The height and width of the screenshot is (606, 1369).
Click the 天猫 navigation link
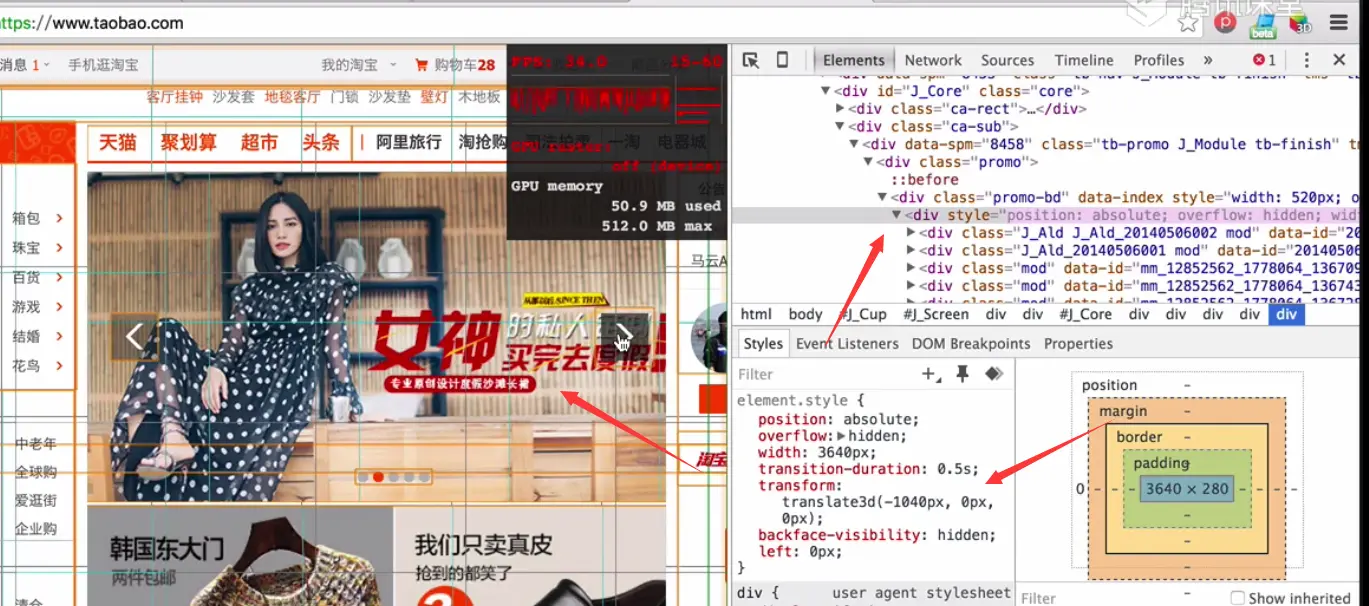pos(118,143)
